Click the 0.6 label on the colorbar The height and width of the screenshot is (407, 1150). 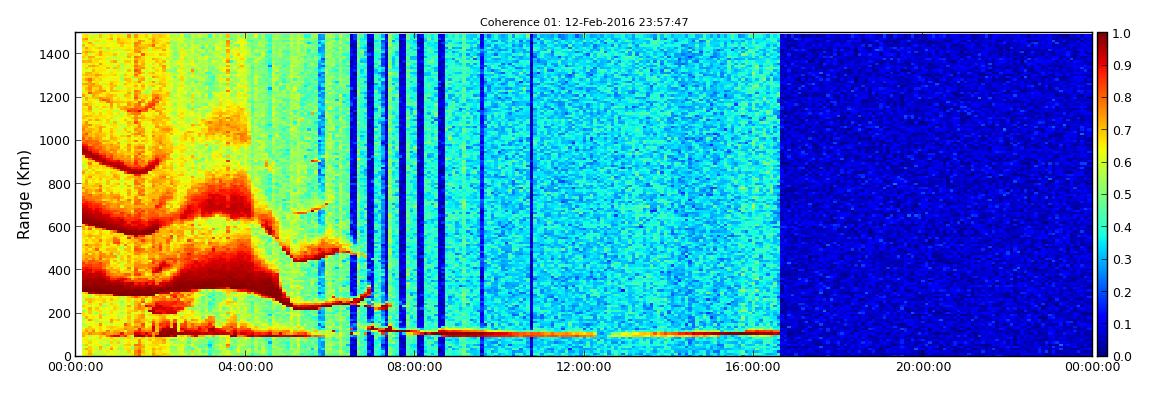click(1122, 163)
